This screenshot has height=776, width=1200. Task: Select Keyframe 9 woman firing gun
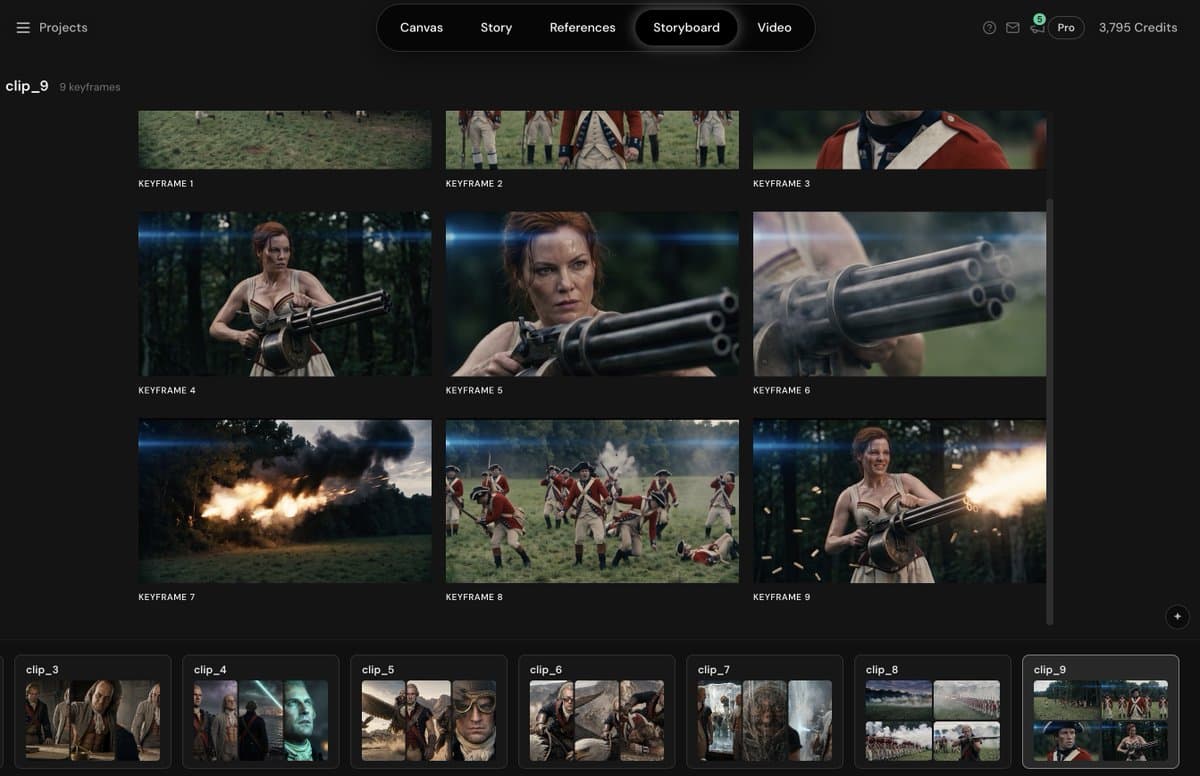click(899, 501)
